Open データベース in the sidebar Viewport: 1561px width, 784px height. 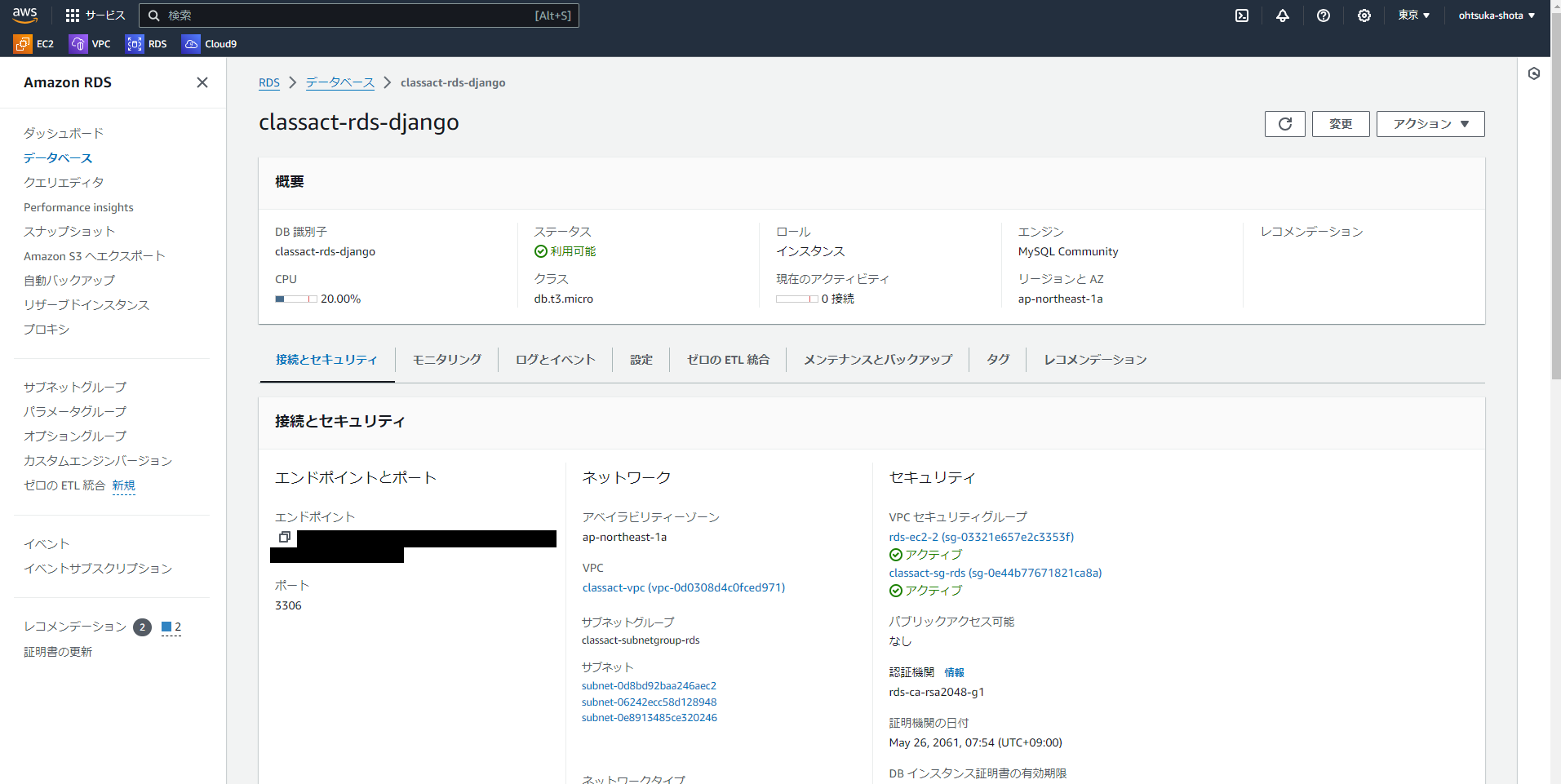click(x=58, y=157)
